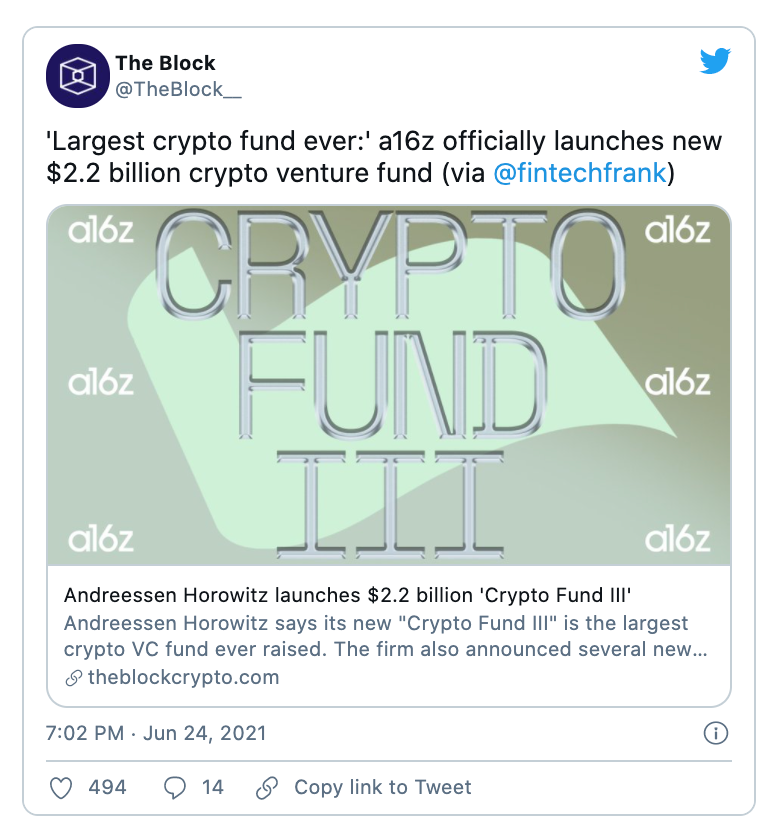
Task: Click The Block profile avatar
Action: [77, 76]
